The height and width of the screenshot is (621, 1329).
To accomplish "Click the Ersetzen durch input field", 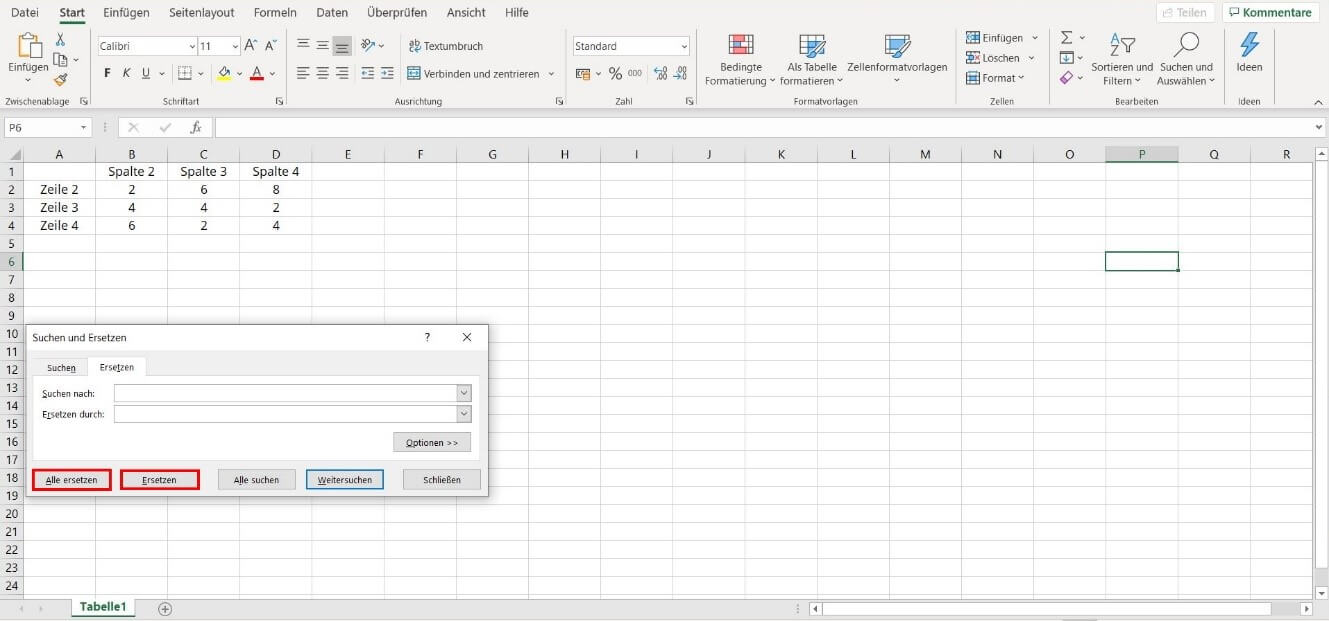I will pos(285,414).
